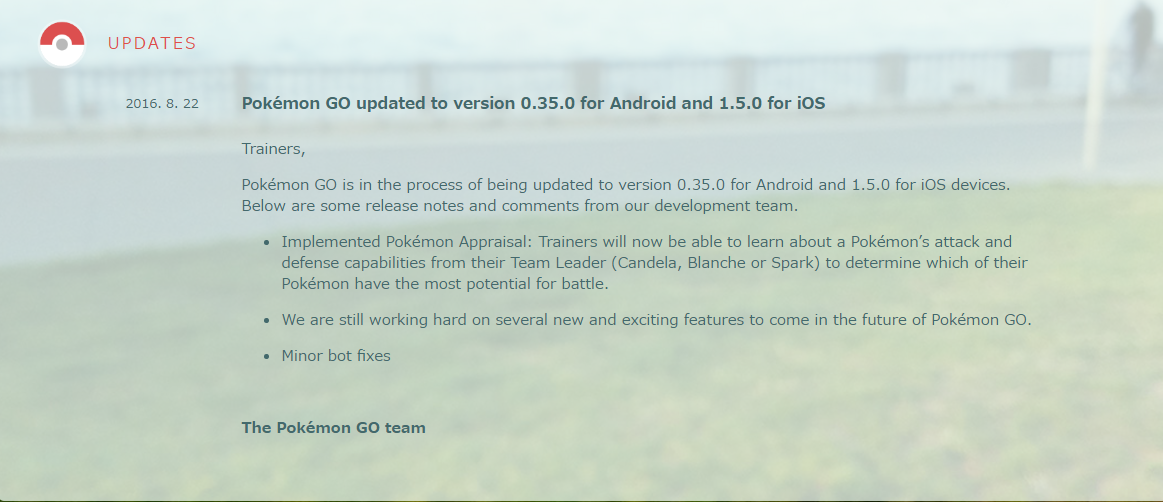Select the 2016. 8. 22 date label
This screenshot has width=1163, height=502.
tap(162, 104)
